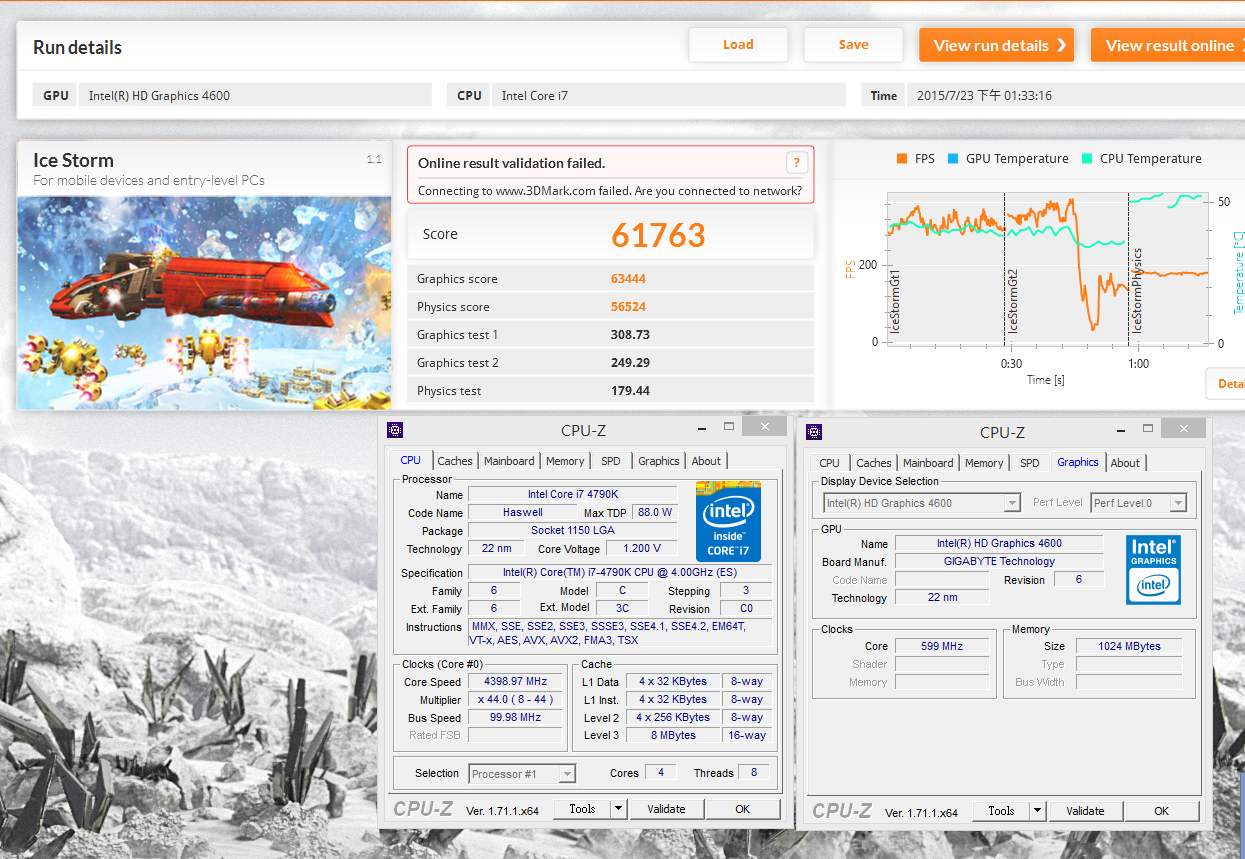The height and width of the screenshot is (859, 1245).
Task: Switch to CPU tab in CPU-Z graphics window
Action: click(x=830, y=463)
